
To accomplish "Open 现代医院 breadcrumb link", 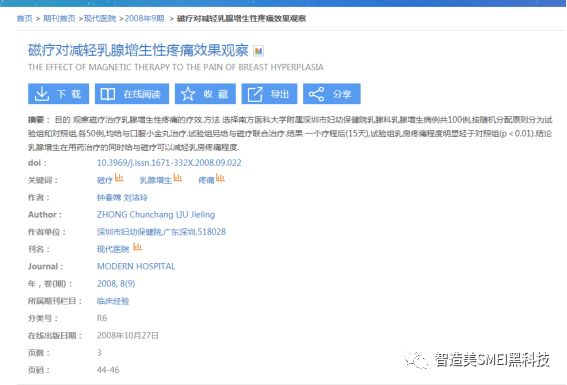I will (100, 18).
